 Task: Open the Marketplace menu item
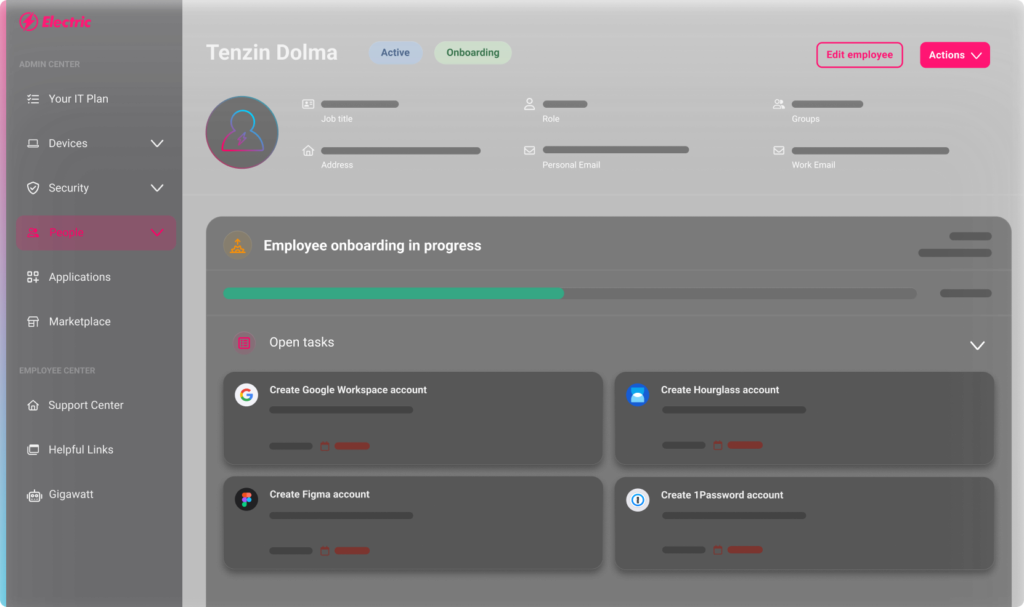point(79,322)
